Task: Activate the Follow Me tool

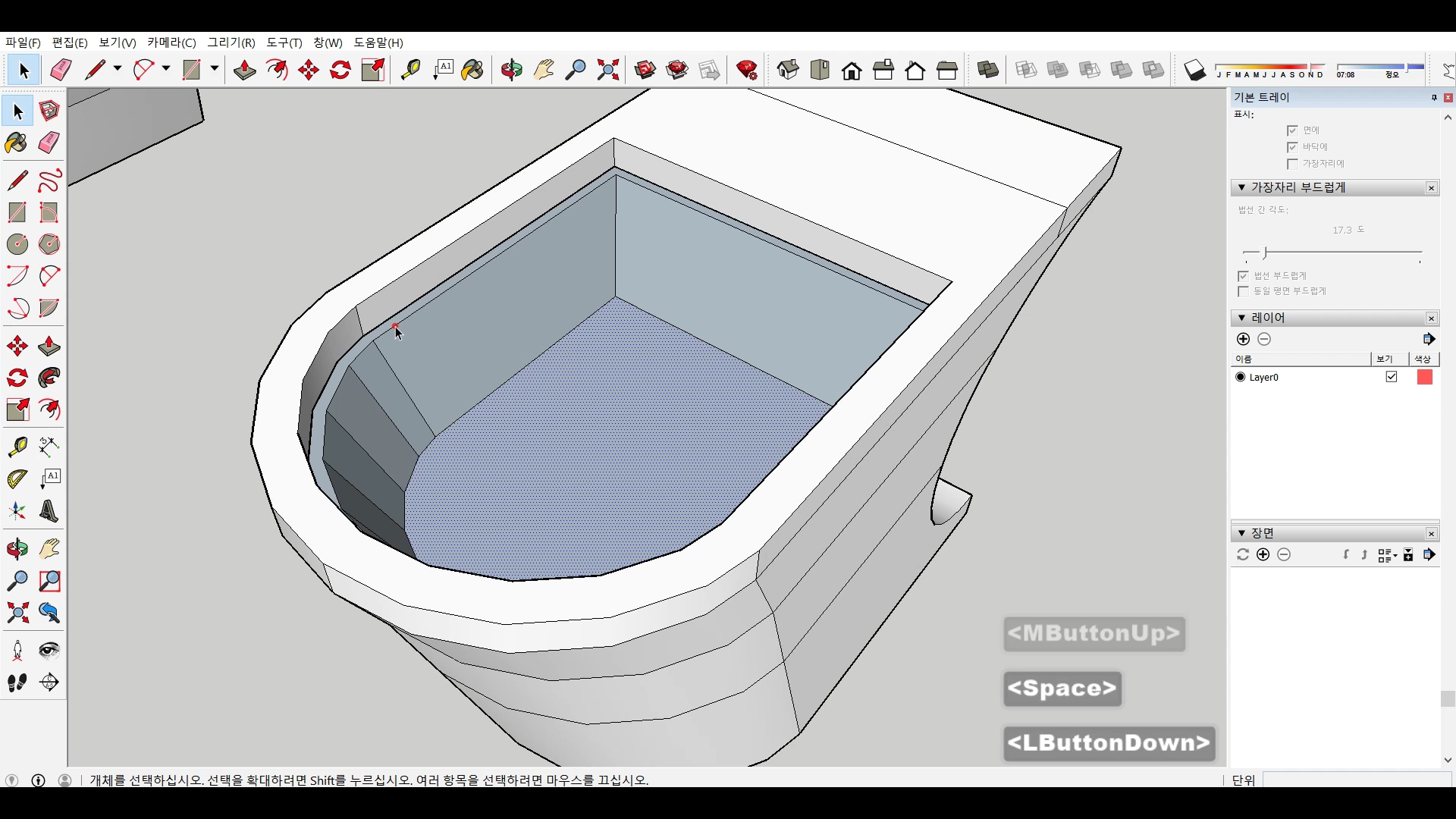Action: coord(49,378)
